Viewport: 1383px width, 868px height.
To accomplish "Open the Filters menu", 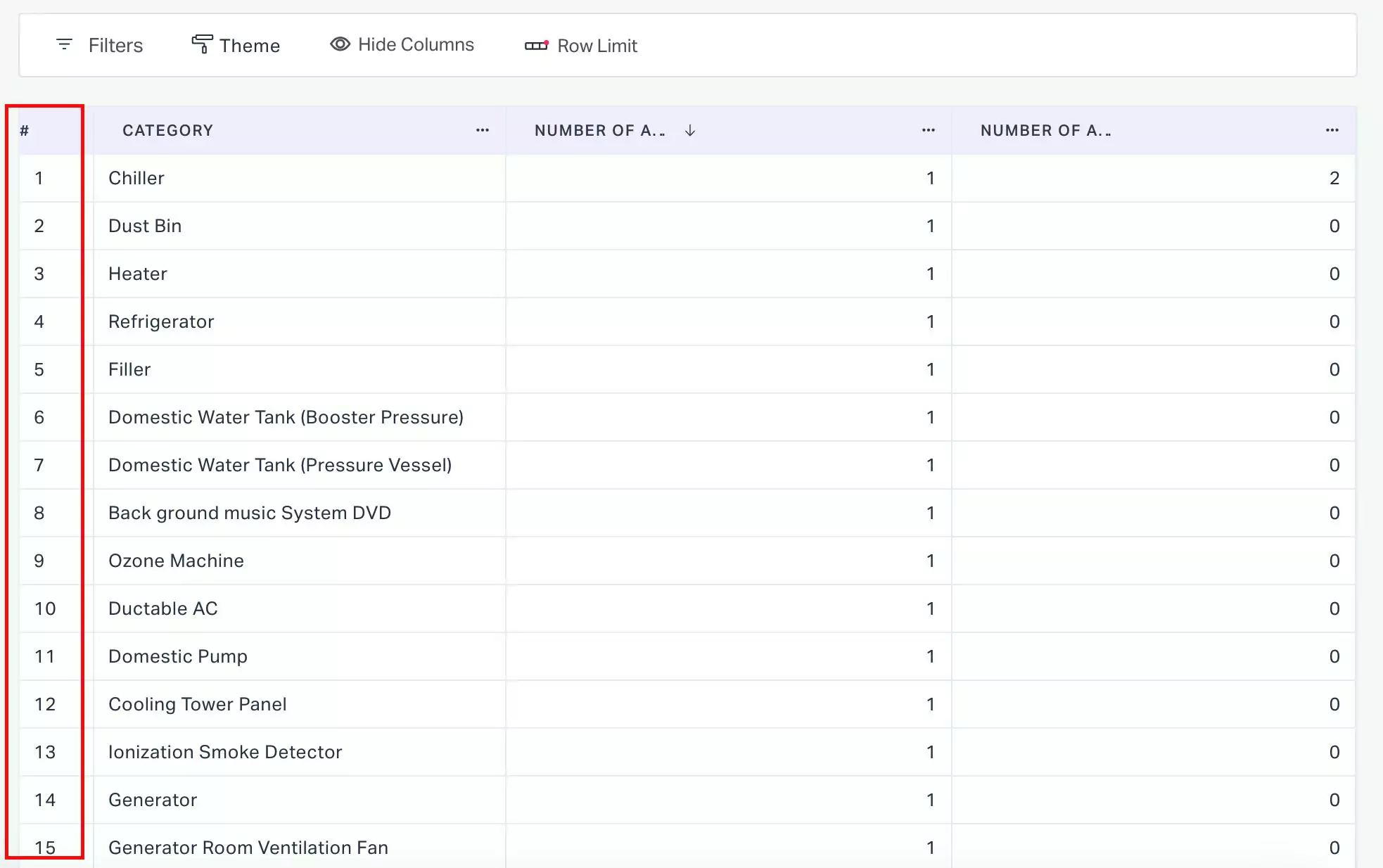I will pos(115,46).
